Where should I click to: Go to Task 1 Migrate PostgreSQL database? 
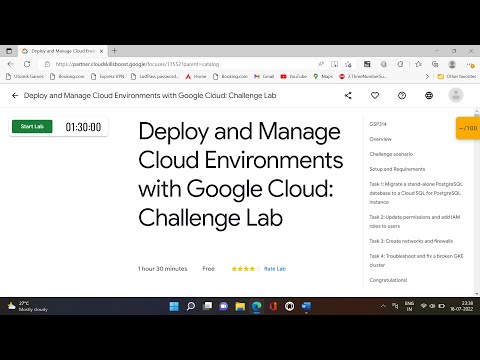tap(416, 193)
